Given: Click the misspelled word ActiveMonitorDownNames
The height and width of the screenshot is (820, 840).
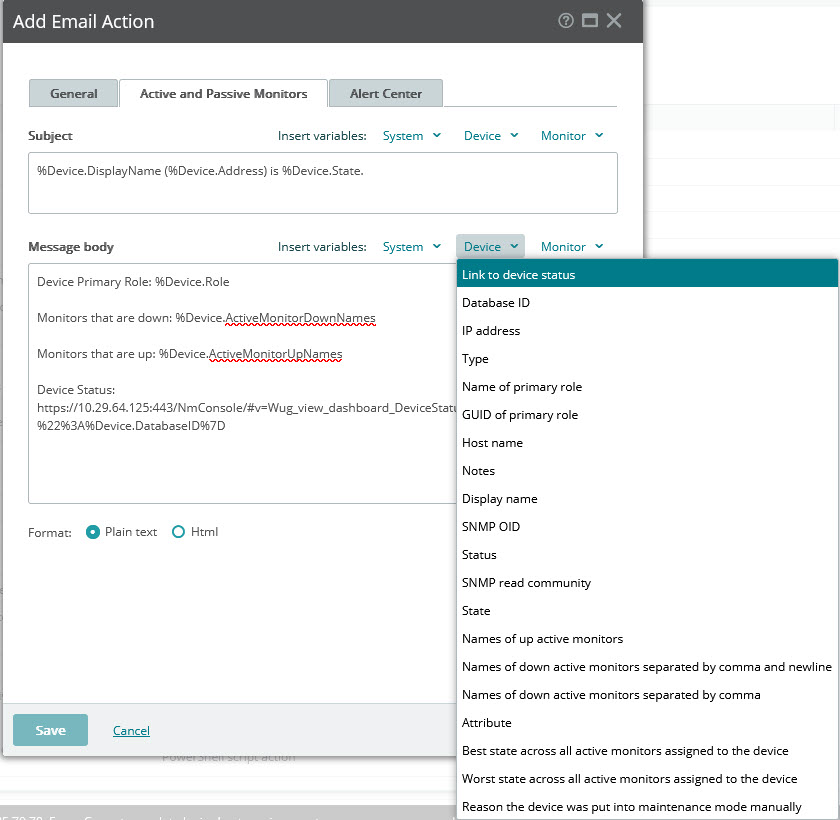Looking at the screenshot, I should (300, 318).
